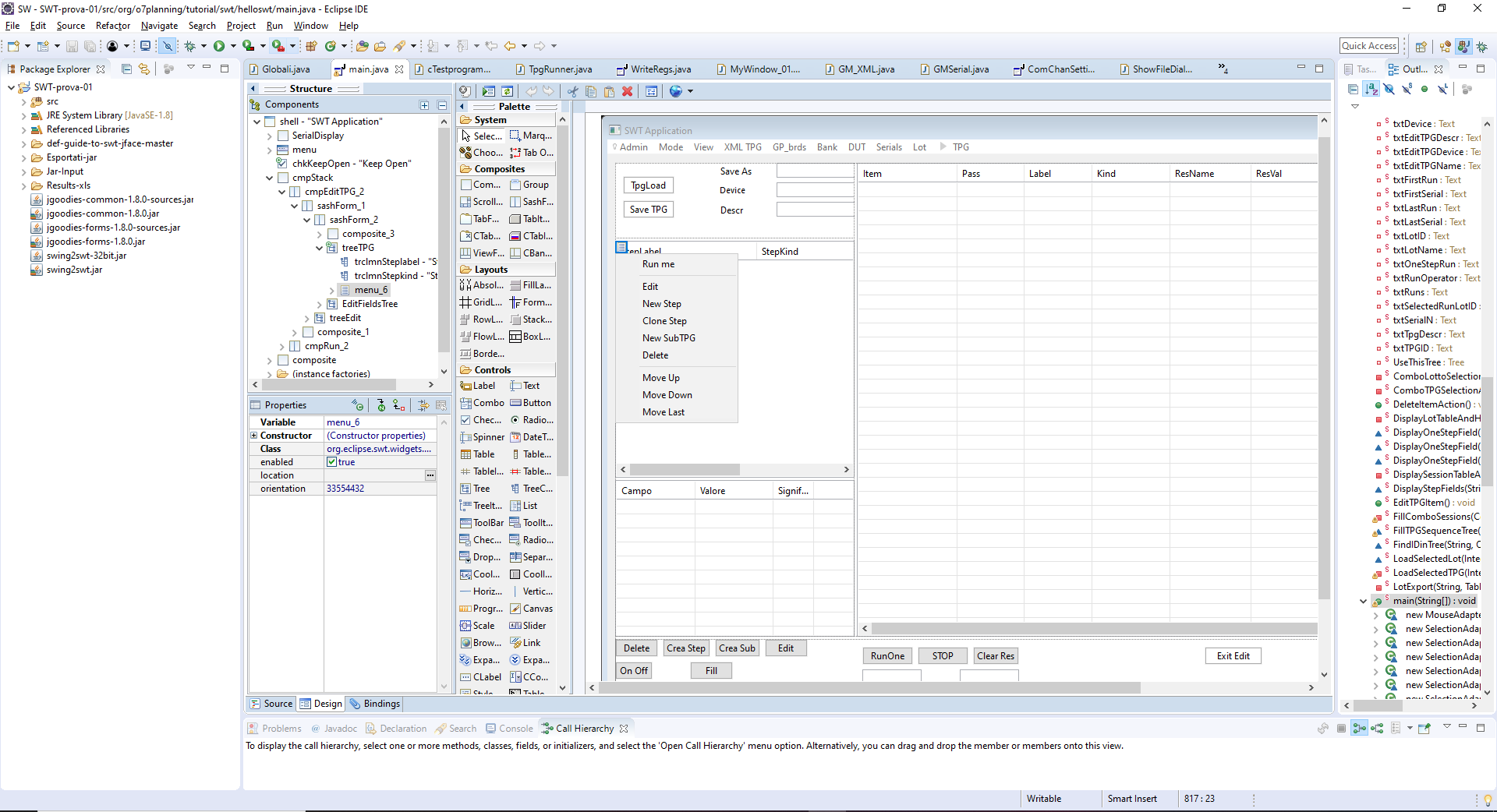
Task: Open the Window menu
Action: pos(310,26)
